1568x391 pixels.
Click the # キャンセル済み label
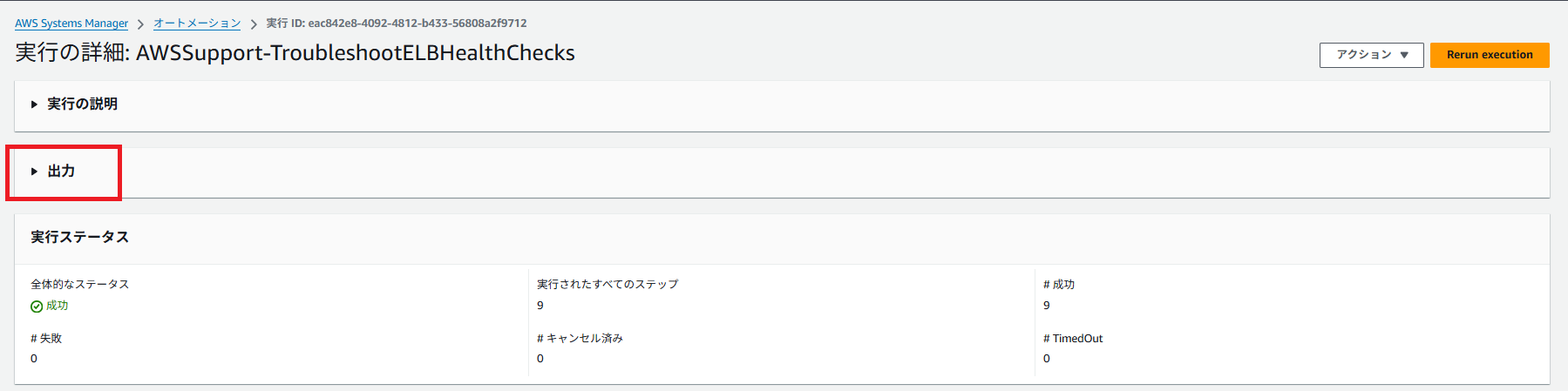tap(580, 339)
